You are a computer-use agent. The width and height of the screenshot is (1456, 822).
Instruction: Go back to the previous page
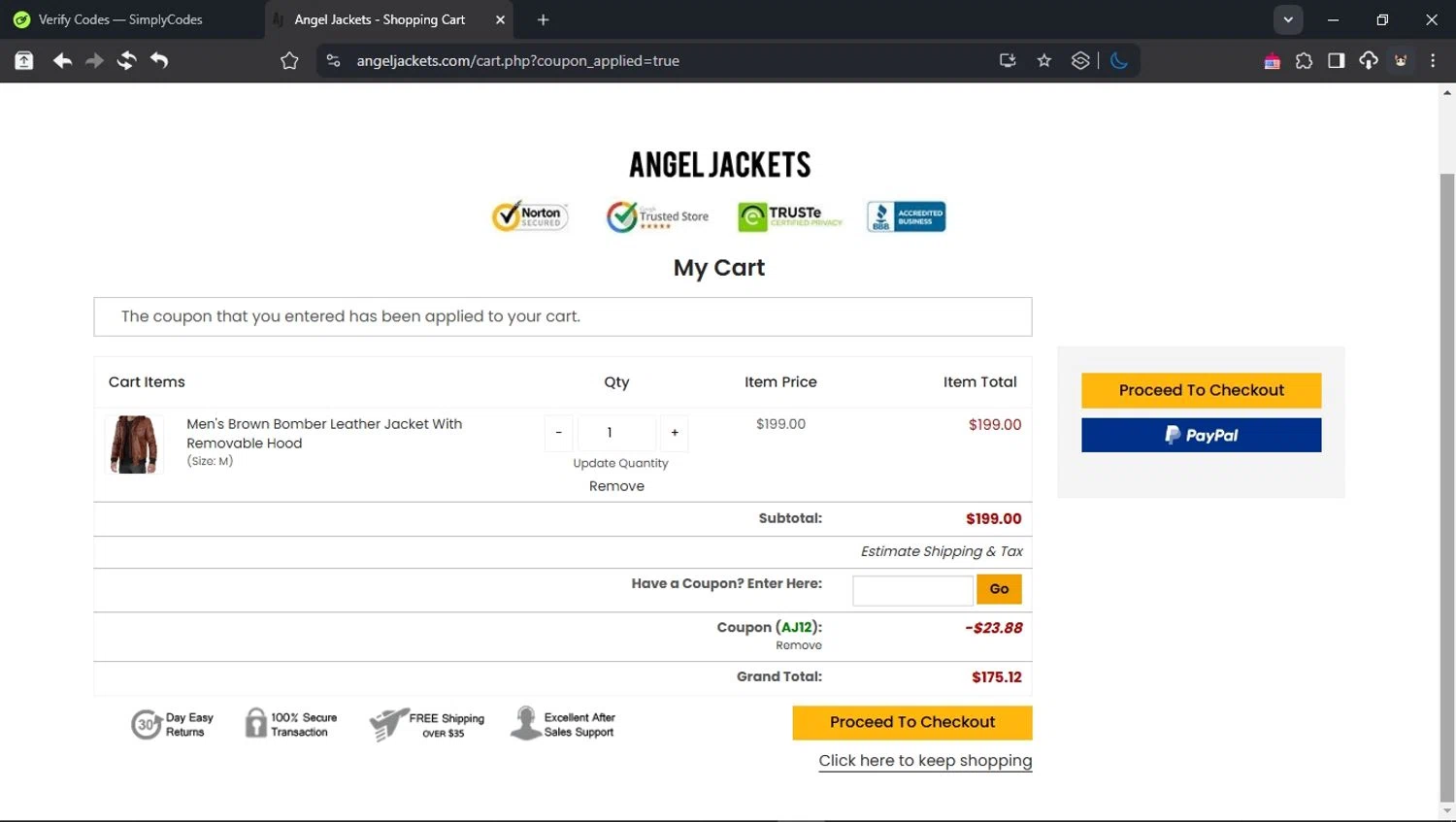pyautogui.click(x=62, y=60)
